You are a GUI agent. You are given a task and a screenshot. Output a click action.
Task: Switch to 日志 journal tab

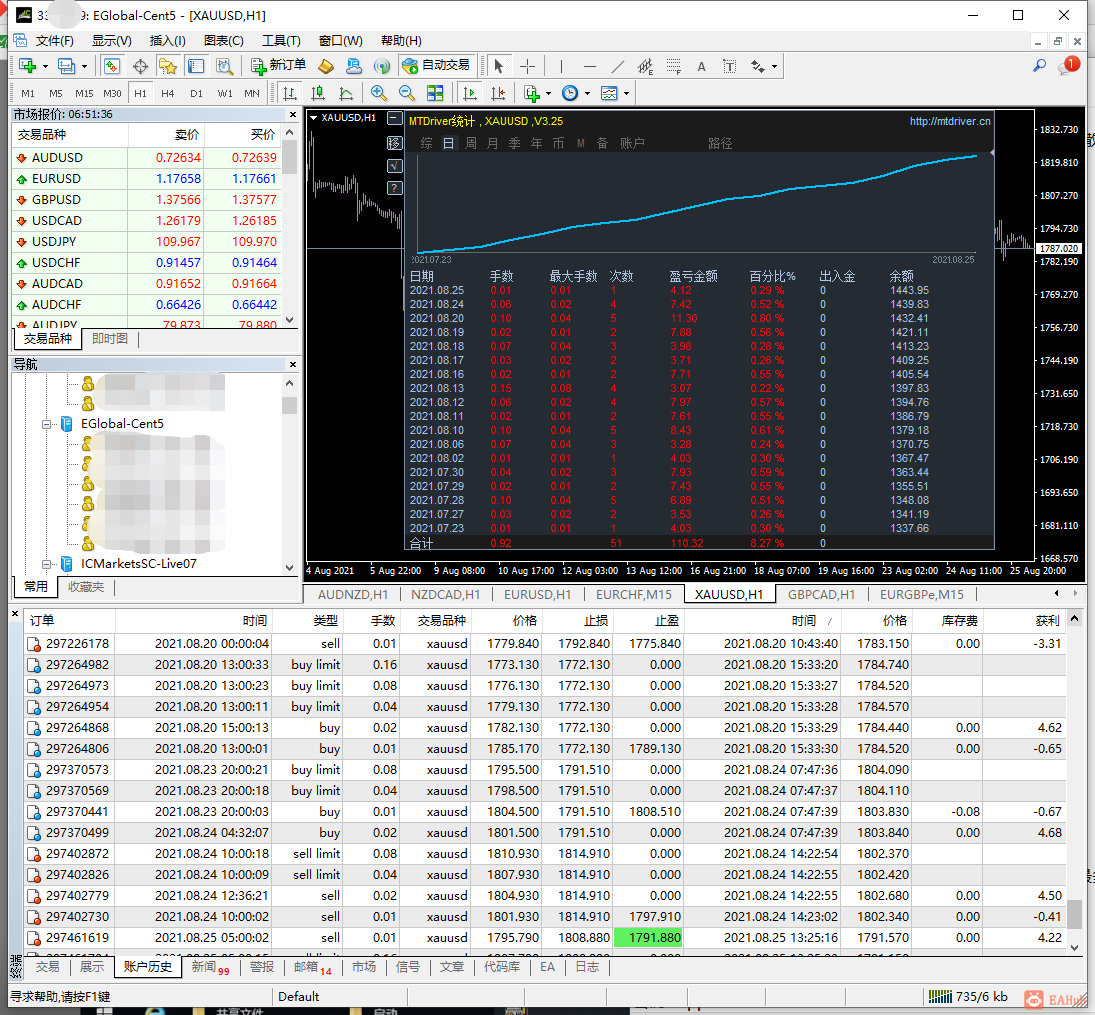click(587, 967)
